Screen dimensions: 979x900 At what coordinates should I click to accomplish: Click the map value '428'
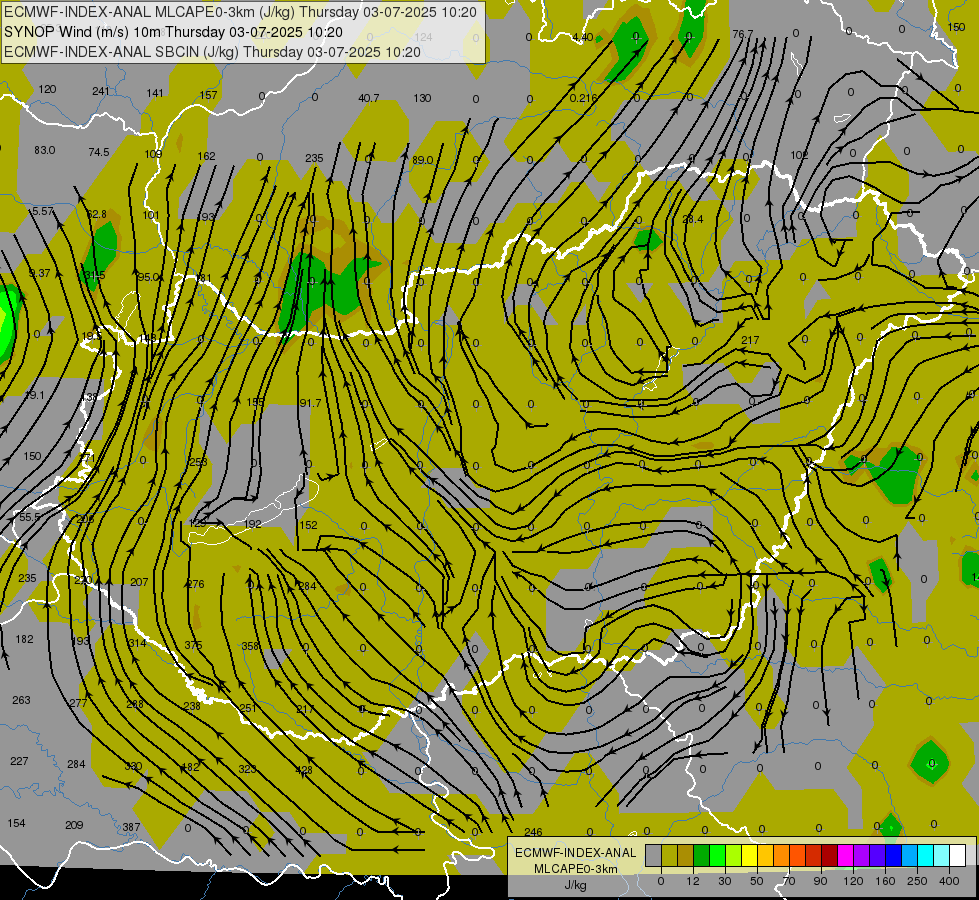pyautogui.click(x=304, y=770)
